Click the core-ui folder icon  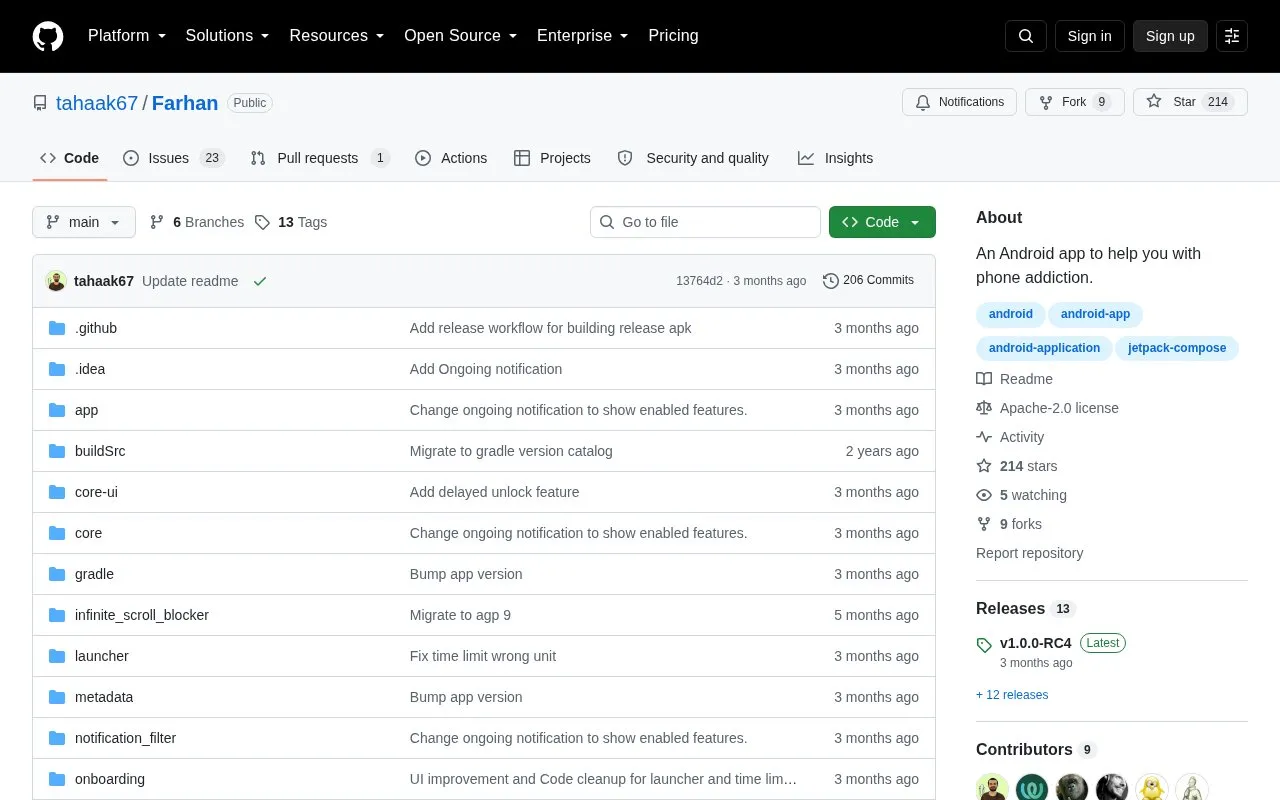pos(57,492)
